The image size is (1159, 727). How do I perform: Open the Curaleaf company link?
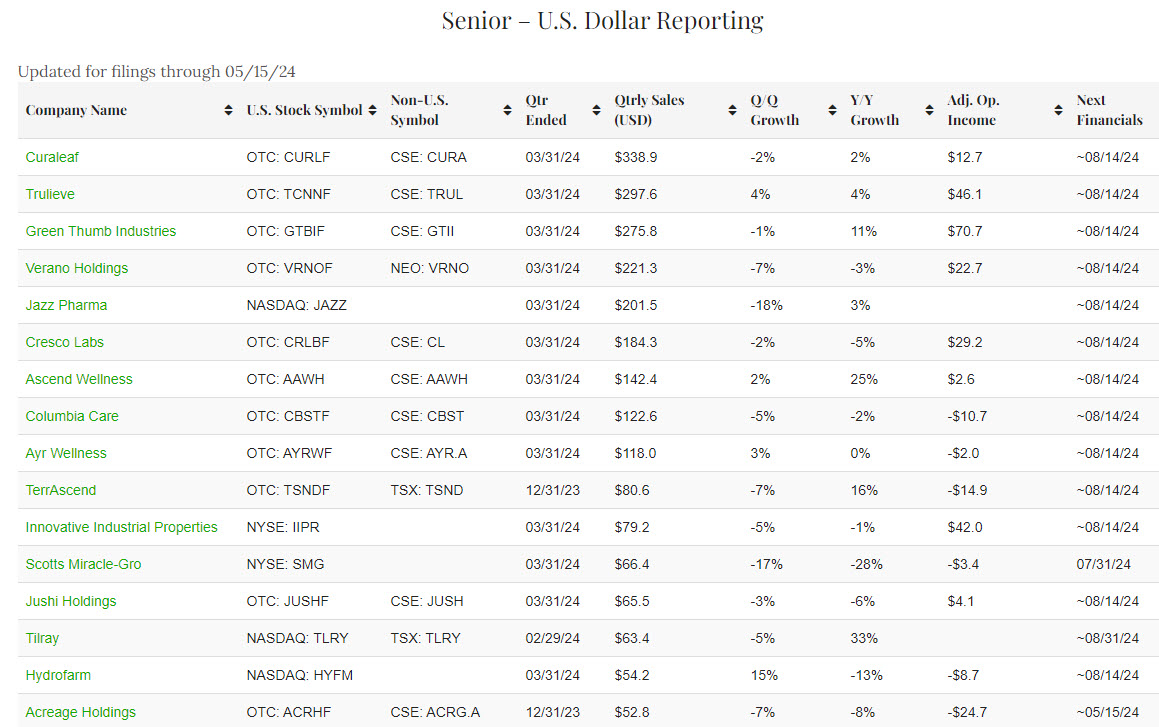[x=54, y=157]
